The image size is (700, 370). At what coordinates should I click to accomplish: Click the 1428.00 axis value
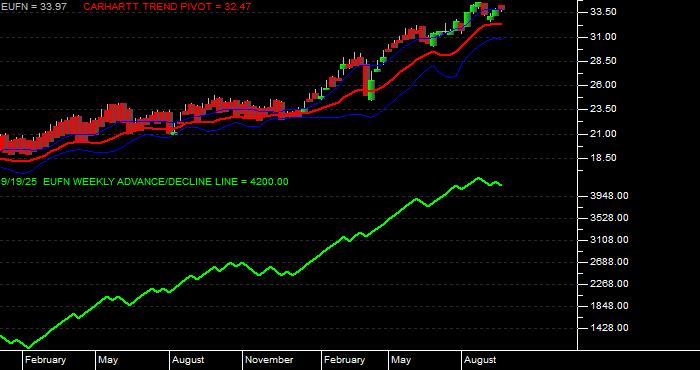(x=608, y=328)
